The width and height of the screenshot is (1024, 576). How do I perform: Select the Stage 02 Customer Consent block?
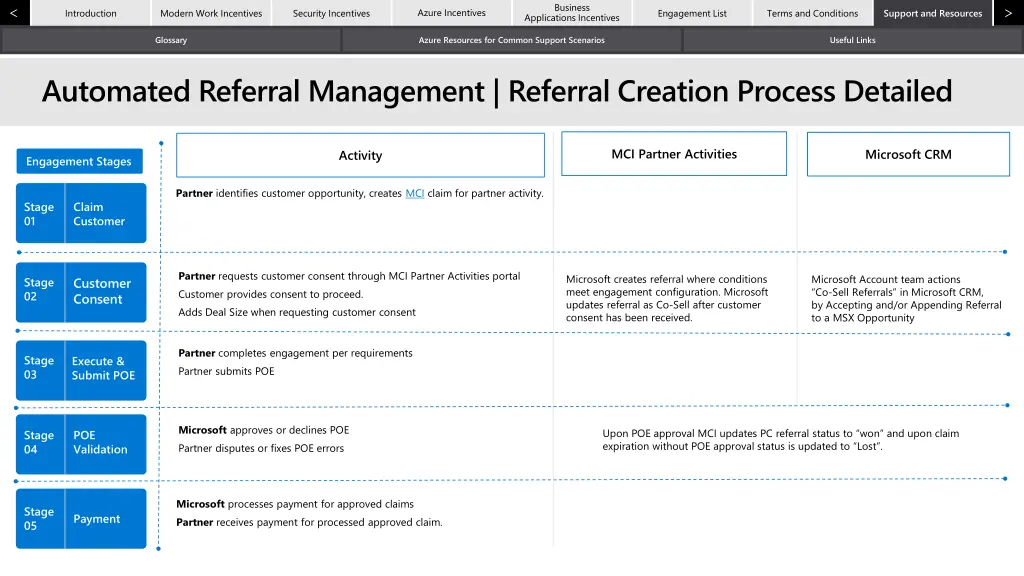coord(81,292)
